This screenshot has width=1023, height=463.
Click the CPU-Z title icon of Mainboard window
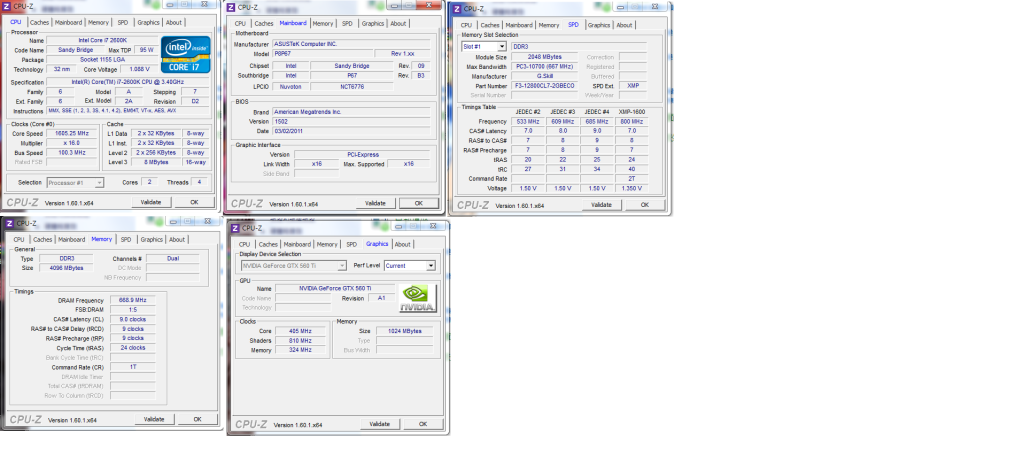click(x=231, y=7)
